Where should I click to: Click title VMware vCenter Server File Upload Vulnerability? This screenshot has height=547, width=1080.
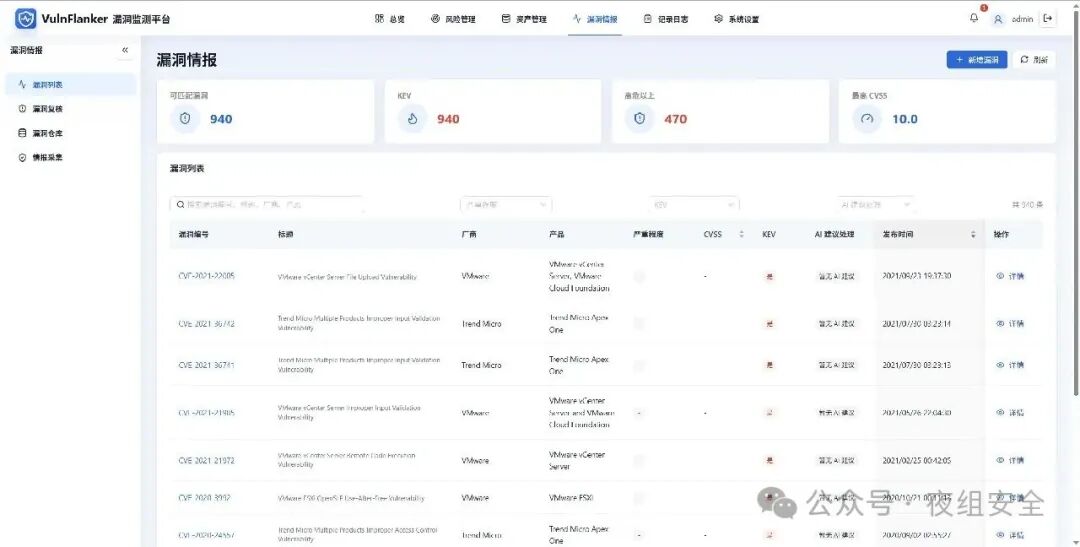tap(347, 276)
